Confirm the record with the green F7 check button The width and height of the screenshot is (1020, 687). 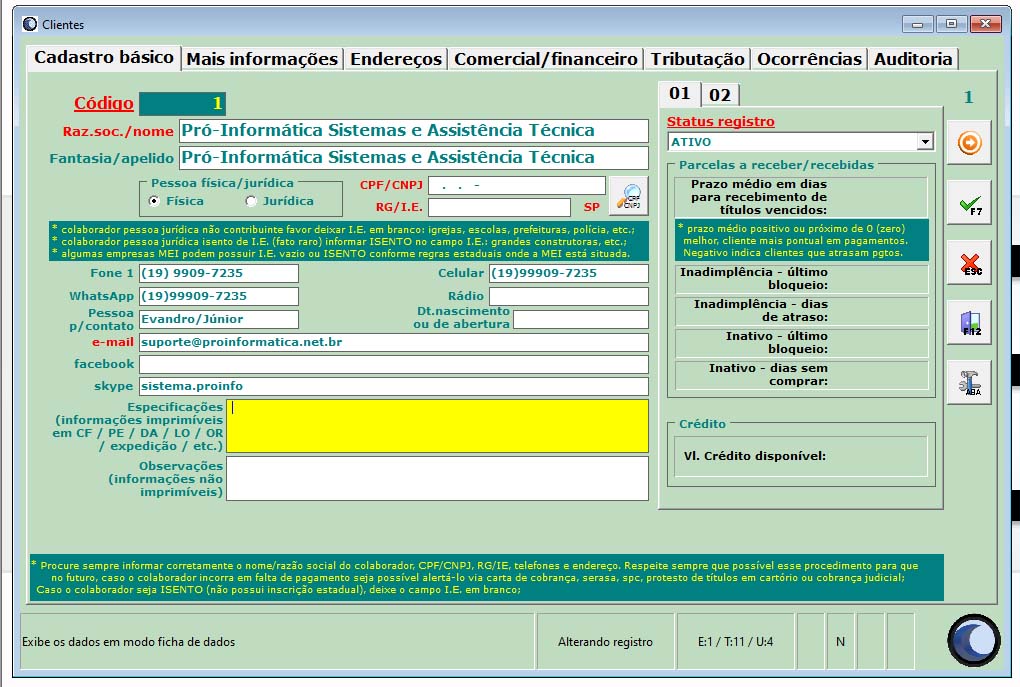click(x=969, y=202)
